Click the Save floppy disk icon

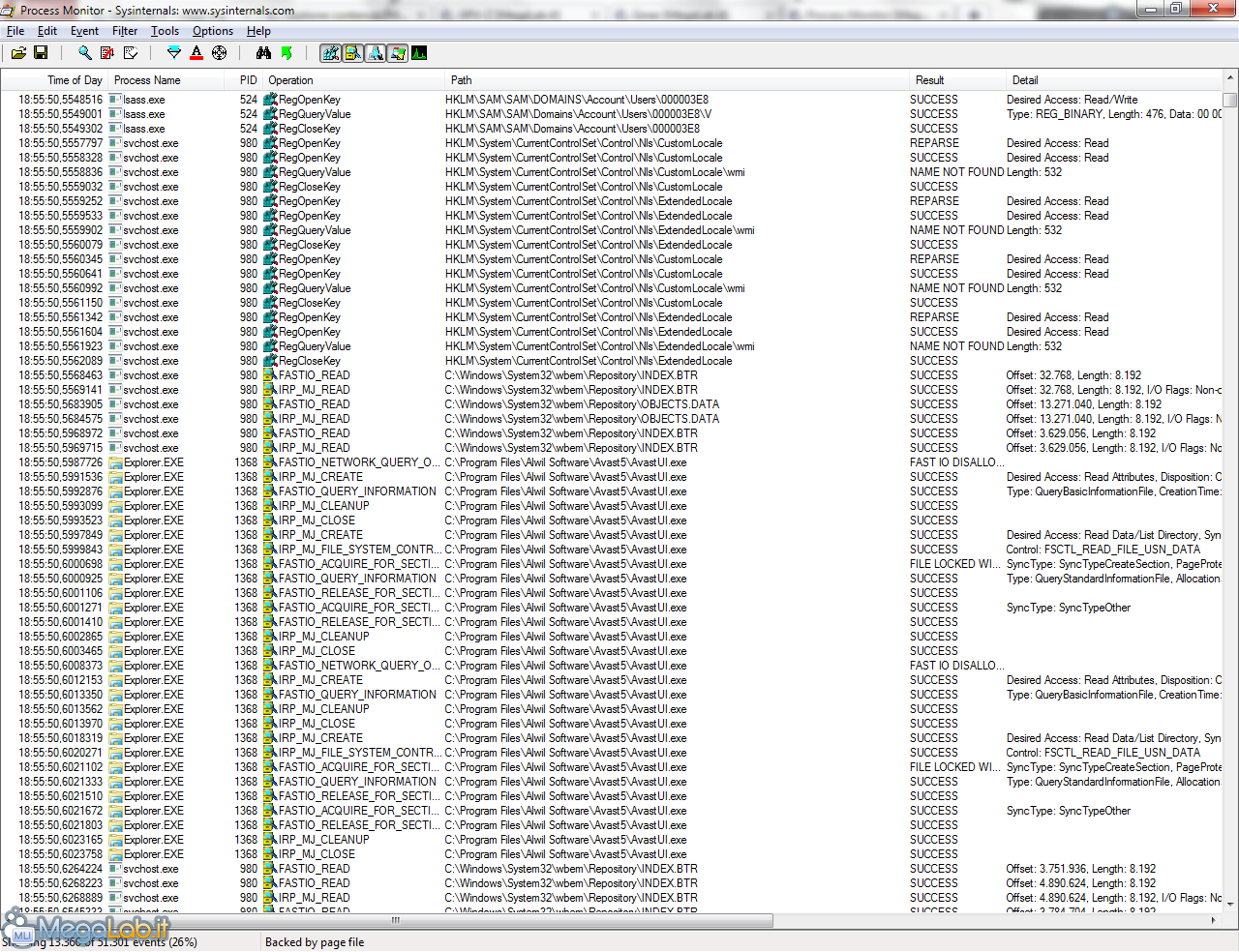[41, 53]
